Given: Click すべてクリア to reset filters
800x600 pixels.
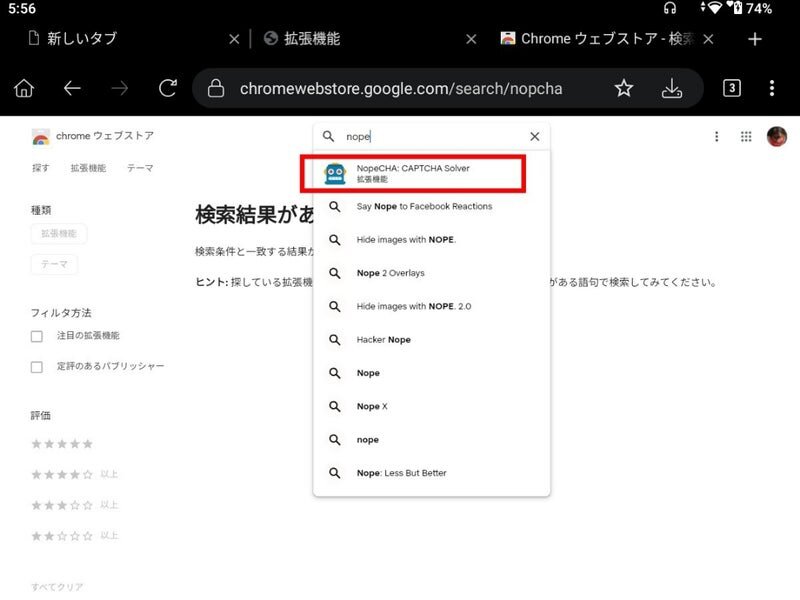Looking at the screenshot, I should point(57,587).
